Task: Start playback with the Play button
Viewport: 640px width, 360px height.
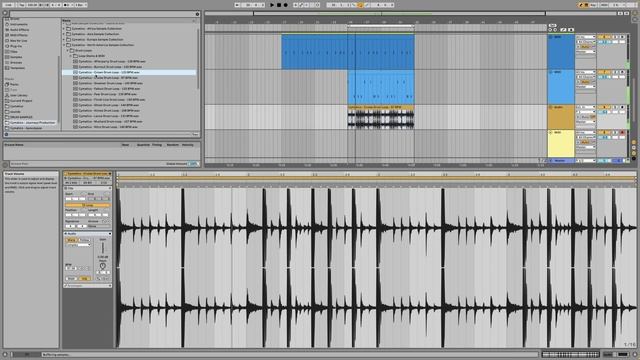Action: [x=272, y=5]
